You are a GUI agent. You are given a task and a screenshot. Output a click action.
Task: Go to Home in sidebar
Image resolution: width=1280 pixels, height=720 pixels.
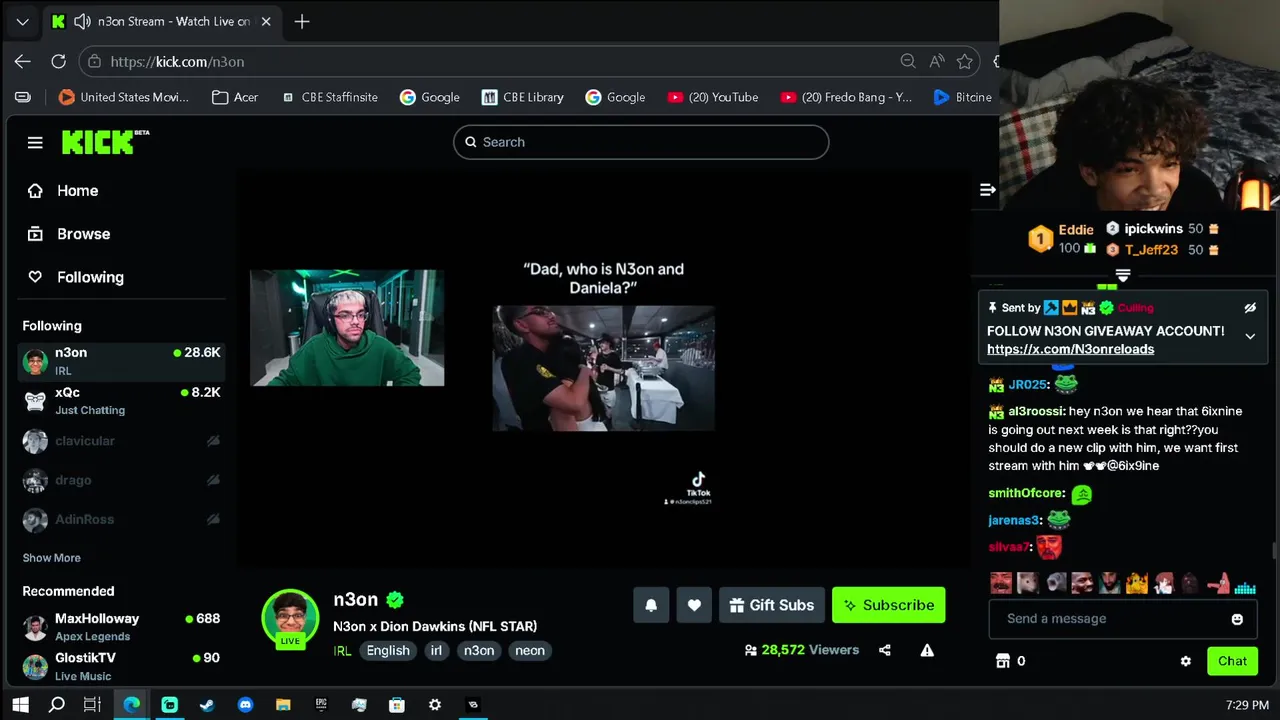(x=62, y=191)
